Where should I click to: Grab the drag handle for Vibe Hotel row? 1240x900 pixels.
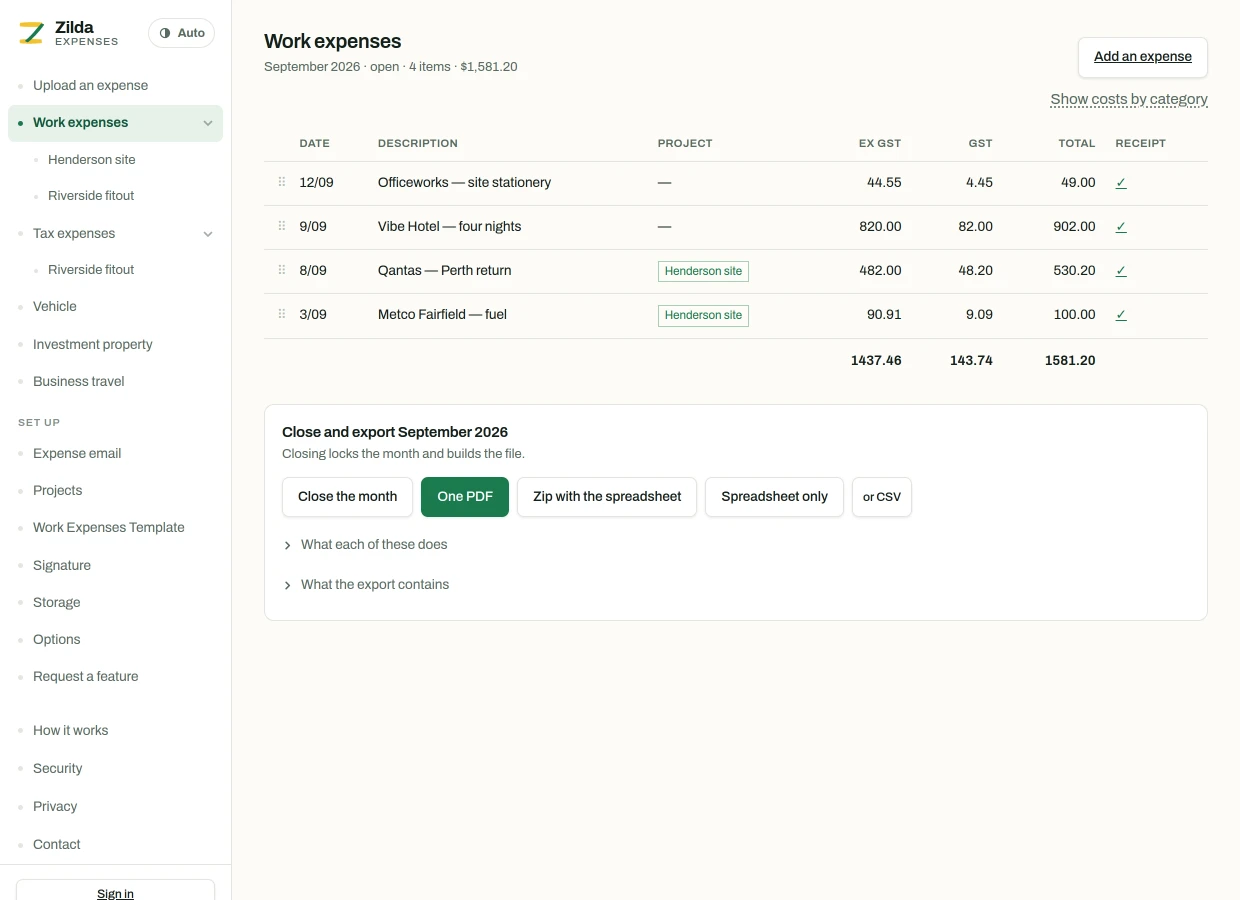(282, 226)
